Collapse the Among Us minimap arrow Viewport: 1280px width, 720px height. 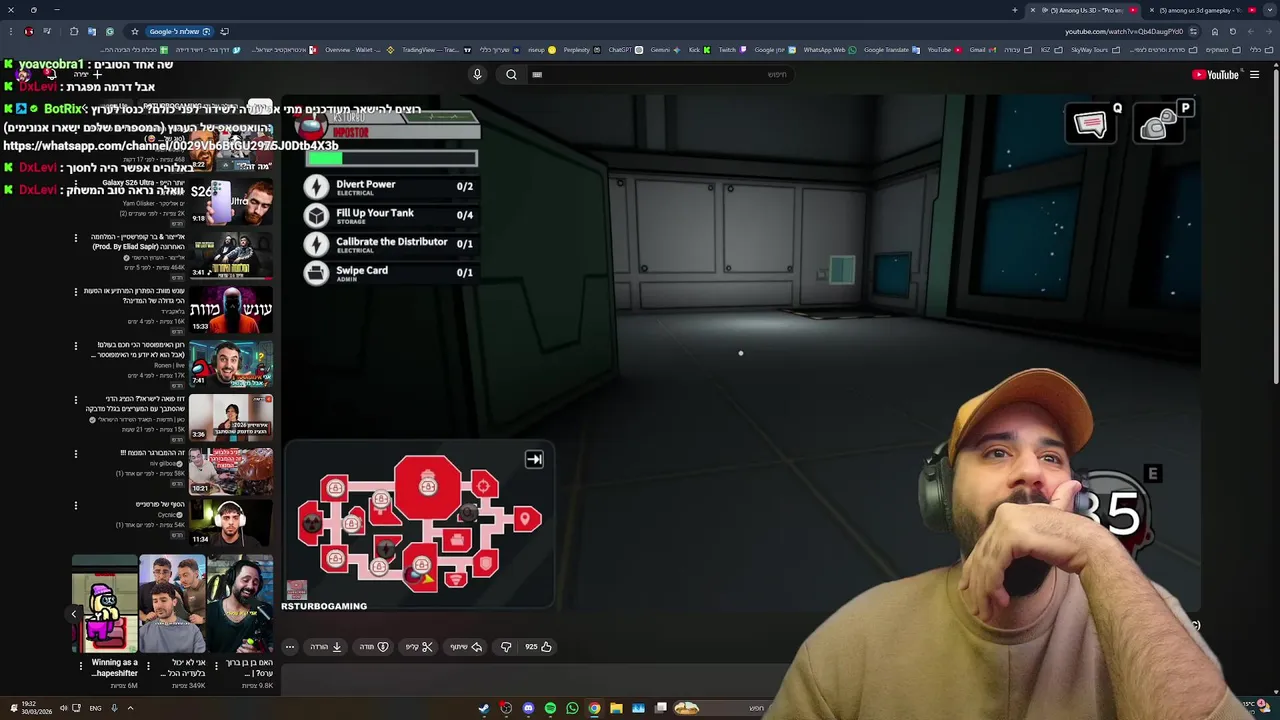(x=534, y=459)
